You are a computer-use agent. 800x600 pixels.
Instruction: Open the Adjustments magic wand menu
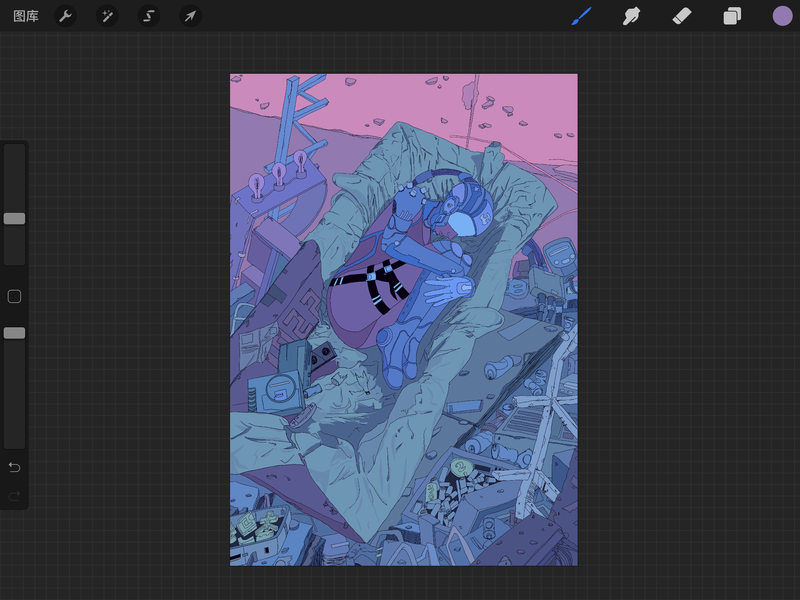click(107, 16)
